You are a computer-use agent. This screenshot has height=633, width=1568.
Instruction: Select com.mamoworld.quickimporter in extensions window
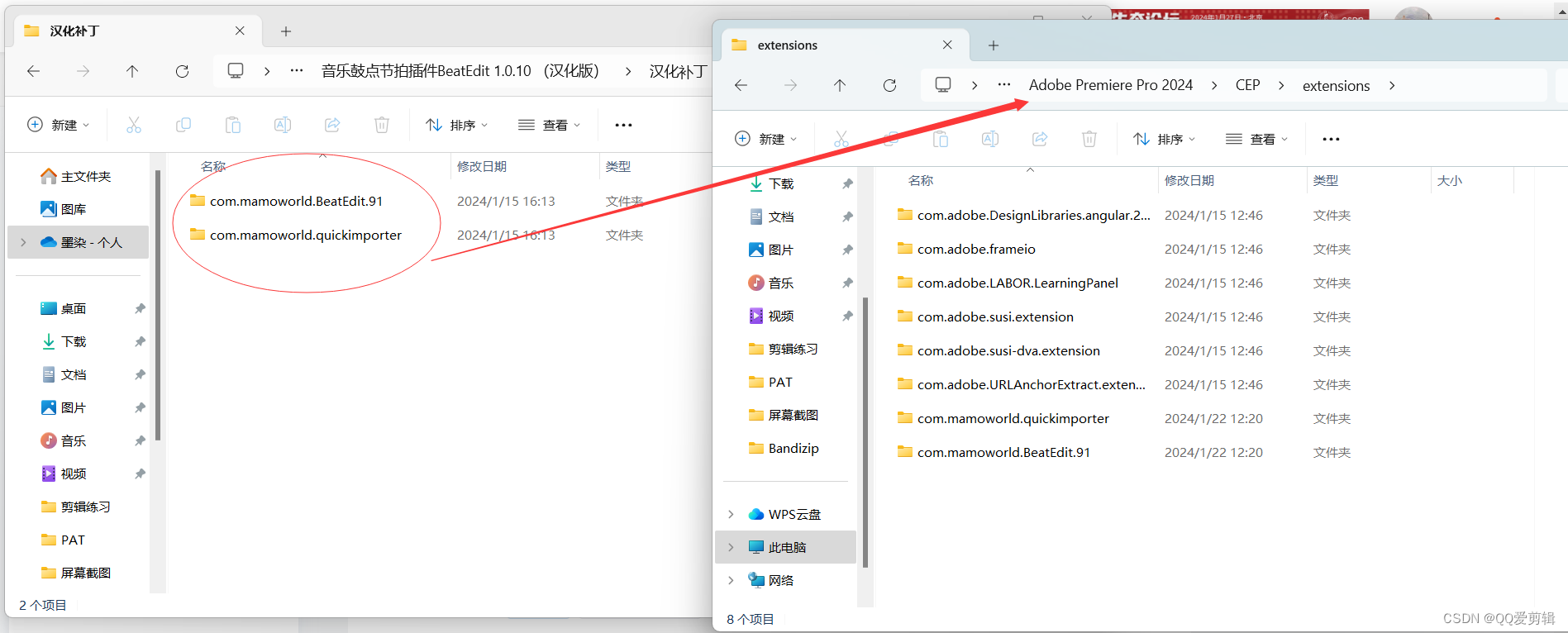1013,418
